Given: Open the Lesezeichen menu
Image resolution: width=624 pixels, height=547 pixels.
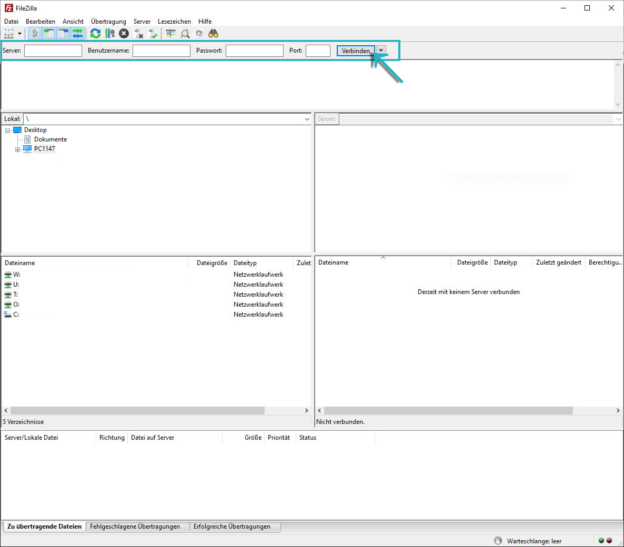Looking at the screenshot, I should coord(174,21).
